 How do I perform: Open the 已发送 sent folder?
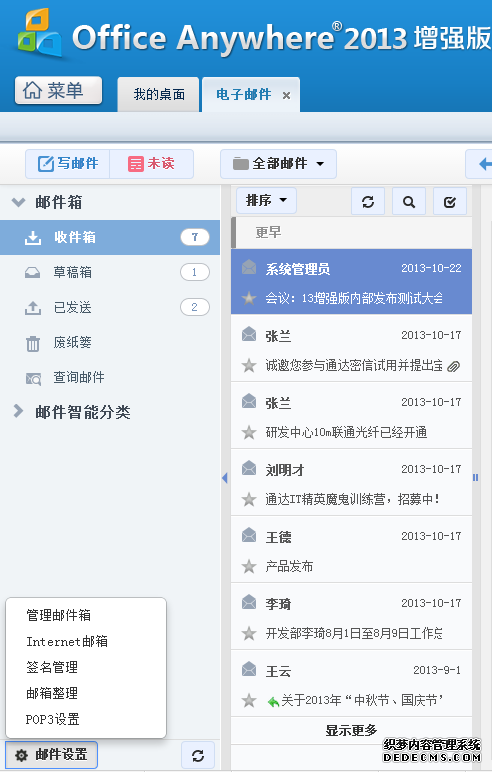click(x=110, y=307)
